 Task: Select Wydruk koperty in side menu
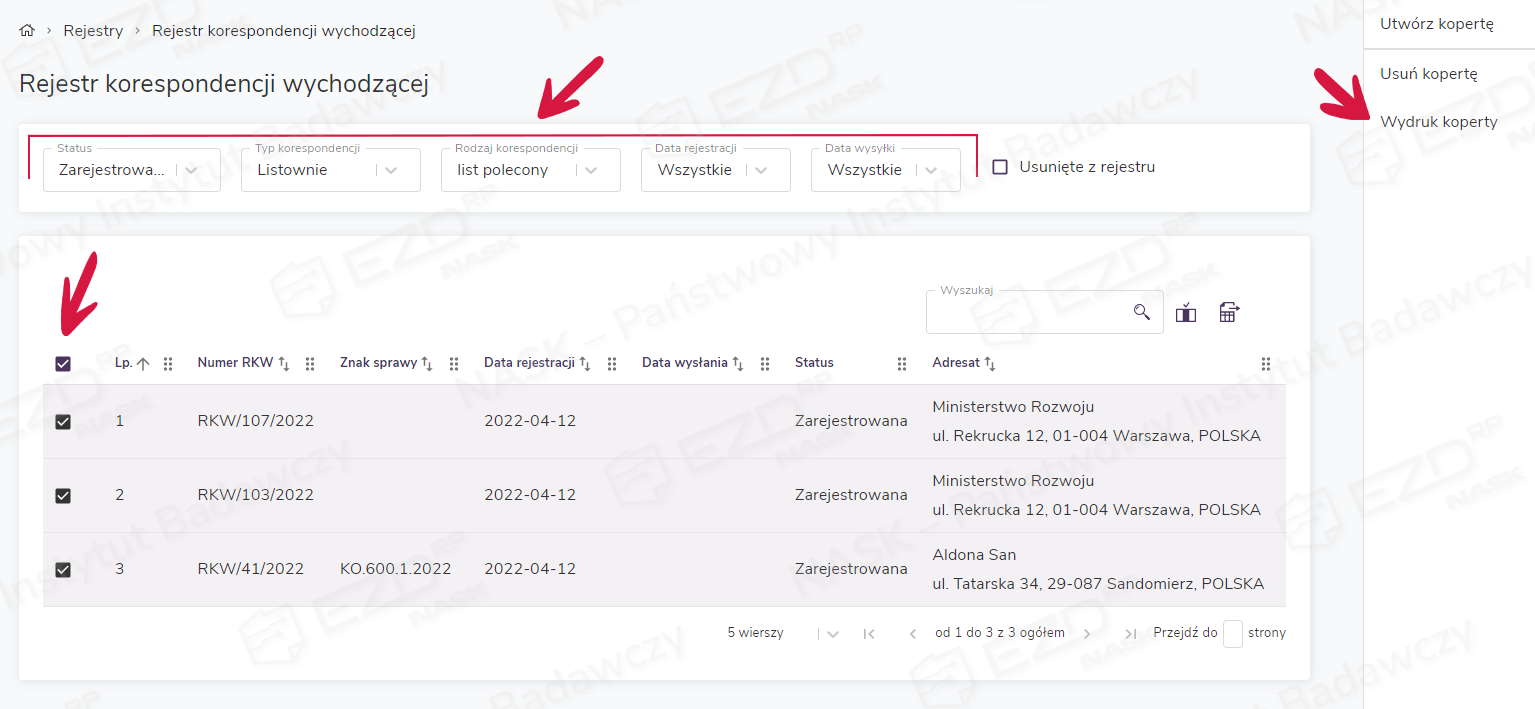(1438, 122)
